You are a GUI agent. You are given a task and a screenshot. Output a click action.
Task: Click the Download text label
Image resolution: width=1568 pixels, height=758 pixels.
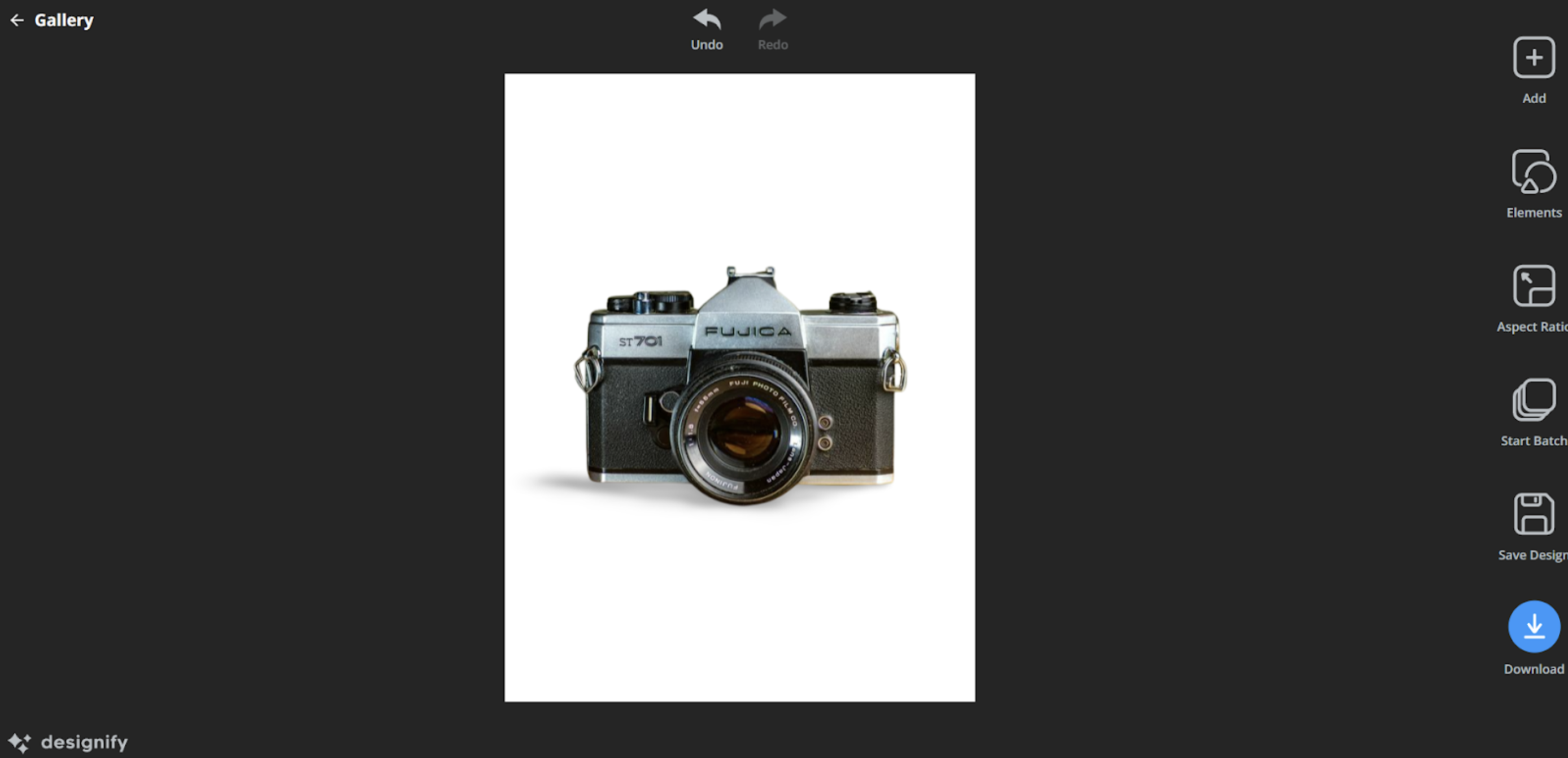click(1534, 669)
